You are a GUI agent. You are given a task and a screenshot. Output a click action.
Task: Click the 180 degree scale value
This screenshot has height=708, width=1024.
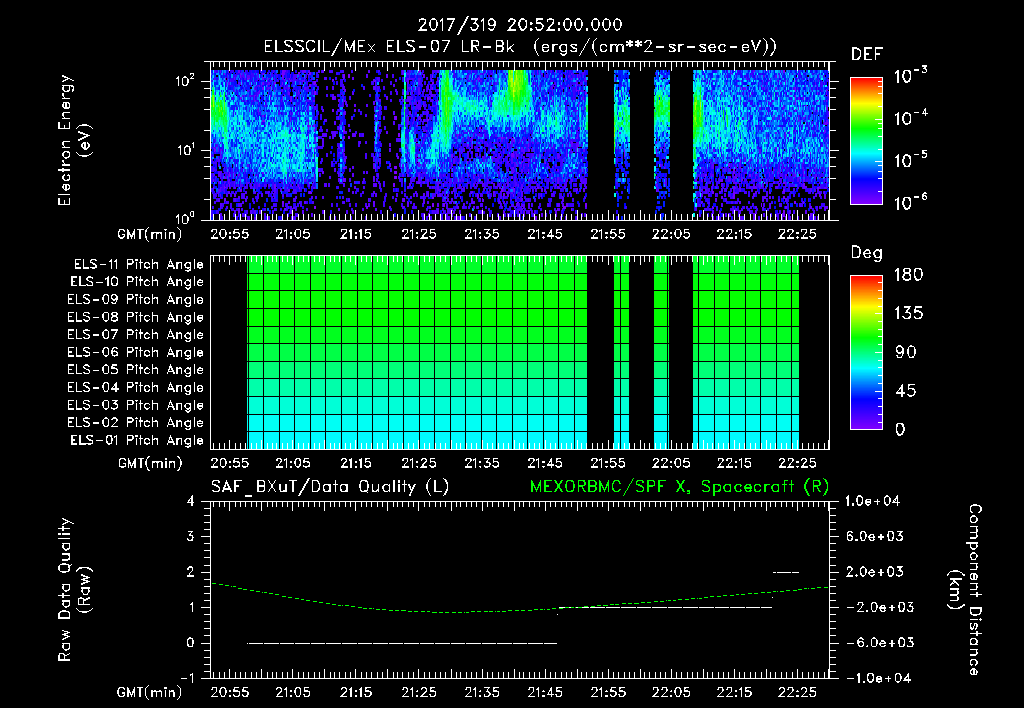pyautogui.click(x=908, y=275)
